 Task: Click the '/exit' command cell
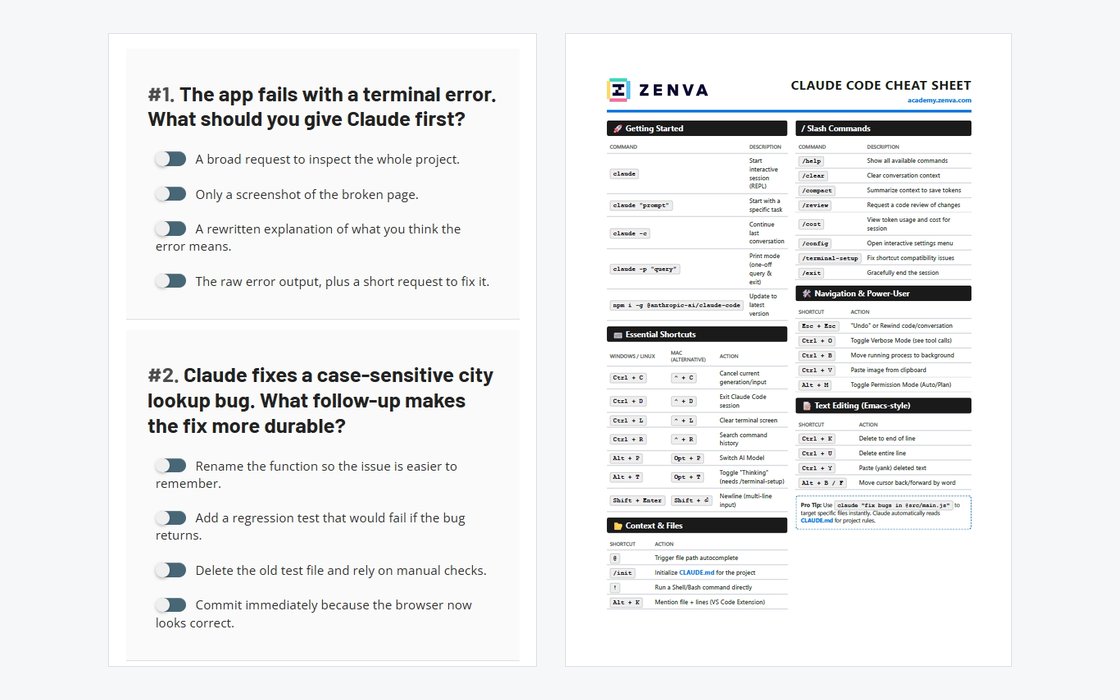click(811, 273)
